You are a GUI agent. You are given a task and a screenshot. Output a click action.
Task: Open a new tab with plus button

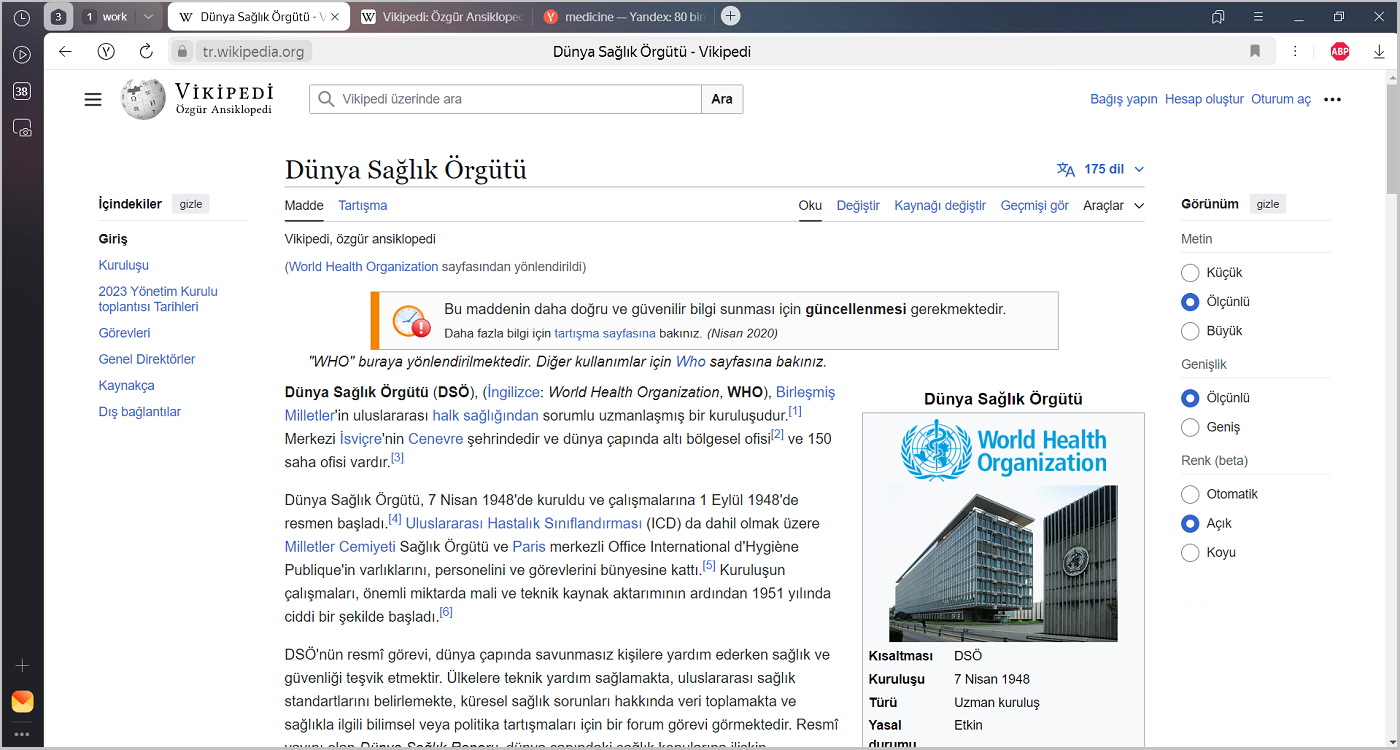point(731,16)
